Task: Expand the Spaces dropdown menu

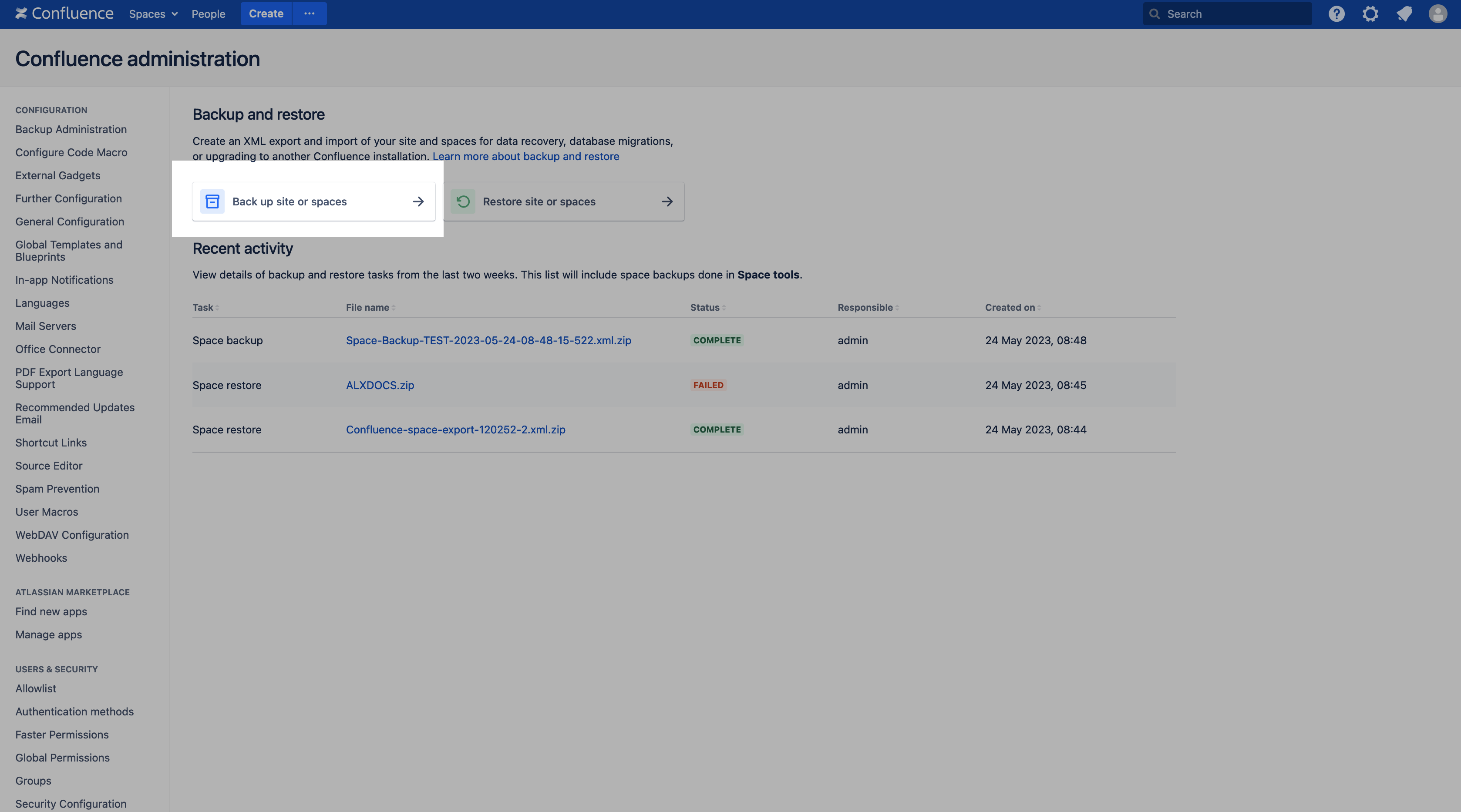Action: (x=153, y=13)
